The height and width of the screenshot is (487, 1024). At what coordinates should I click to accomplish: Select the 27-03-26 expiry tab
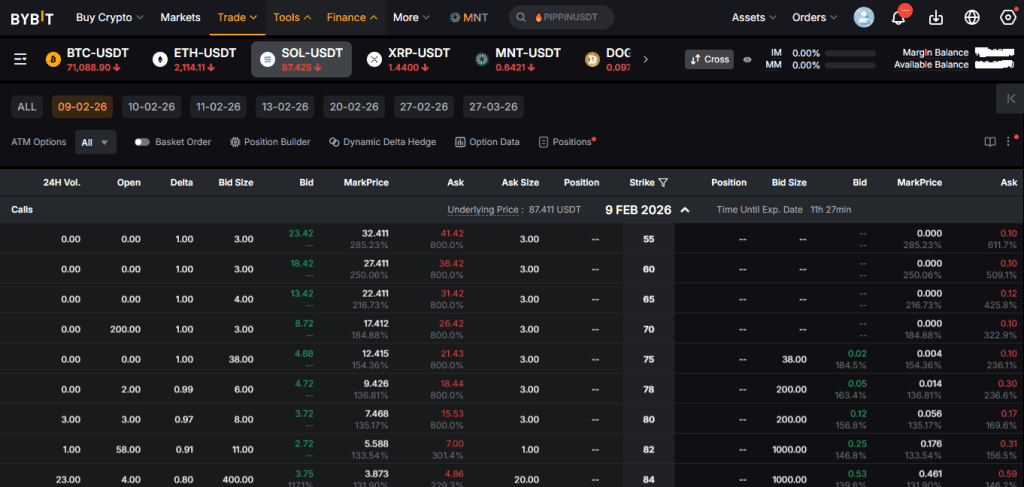493,106
